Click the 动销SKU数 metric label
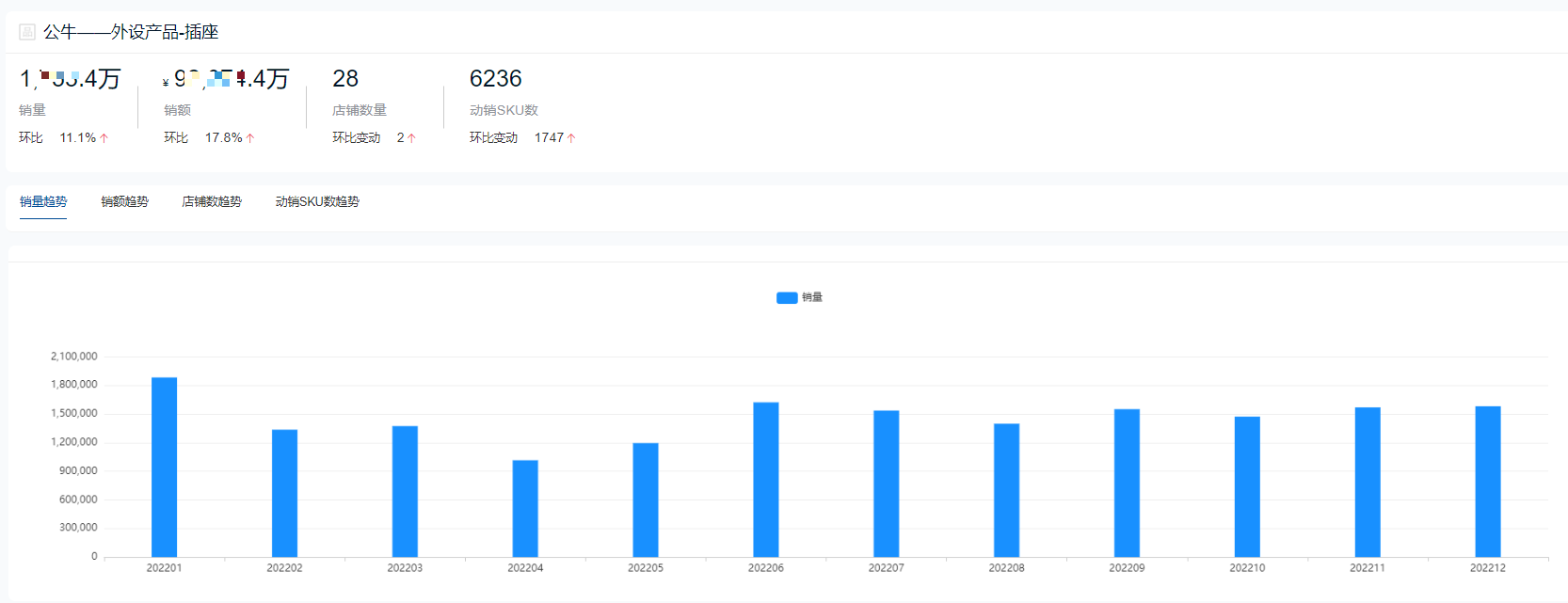Viewport: 1568px width, 603px height. point(504,110)
